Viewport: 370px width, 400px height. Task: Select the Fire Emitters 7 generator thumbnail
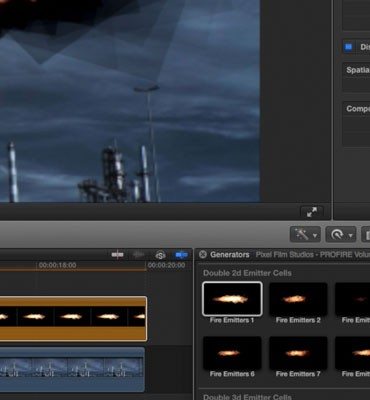click(x=298, y=353)
